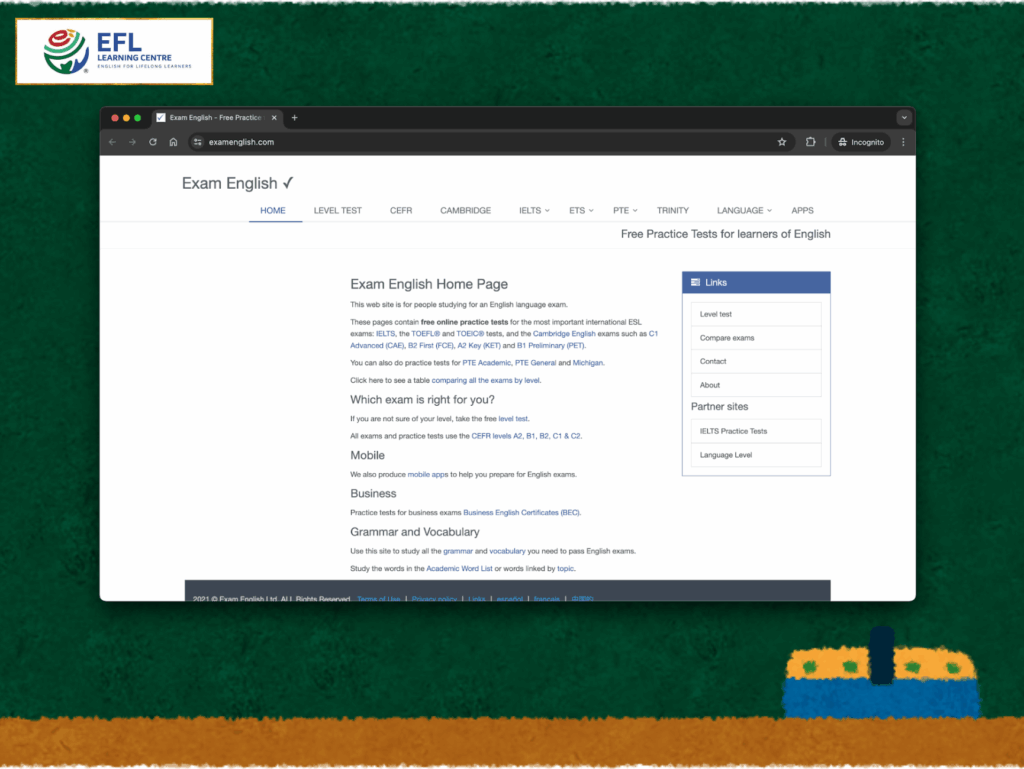1024x769 pixels.
Task: Reload the page with refresh icon
Action: click(153, 142)
